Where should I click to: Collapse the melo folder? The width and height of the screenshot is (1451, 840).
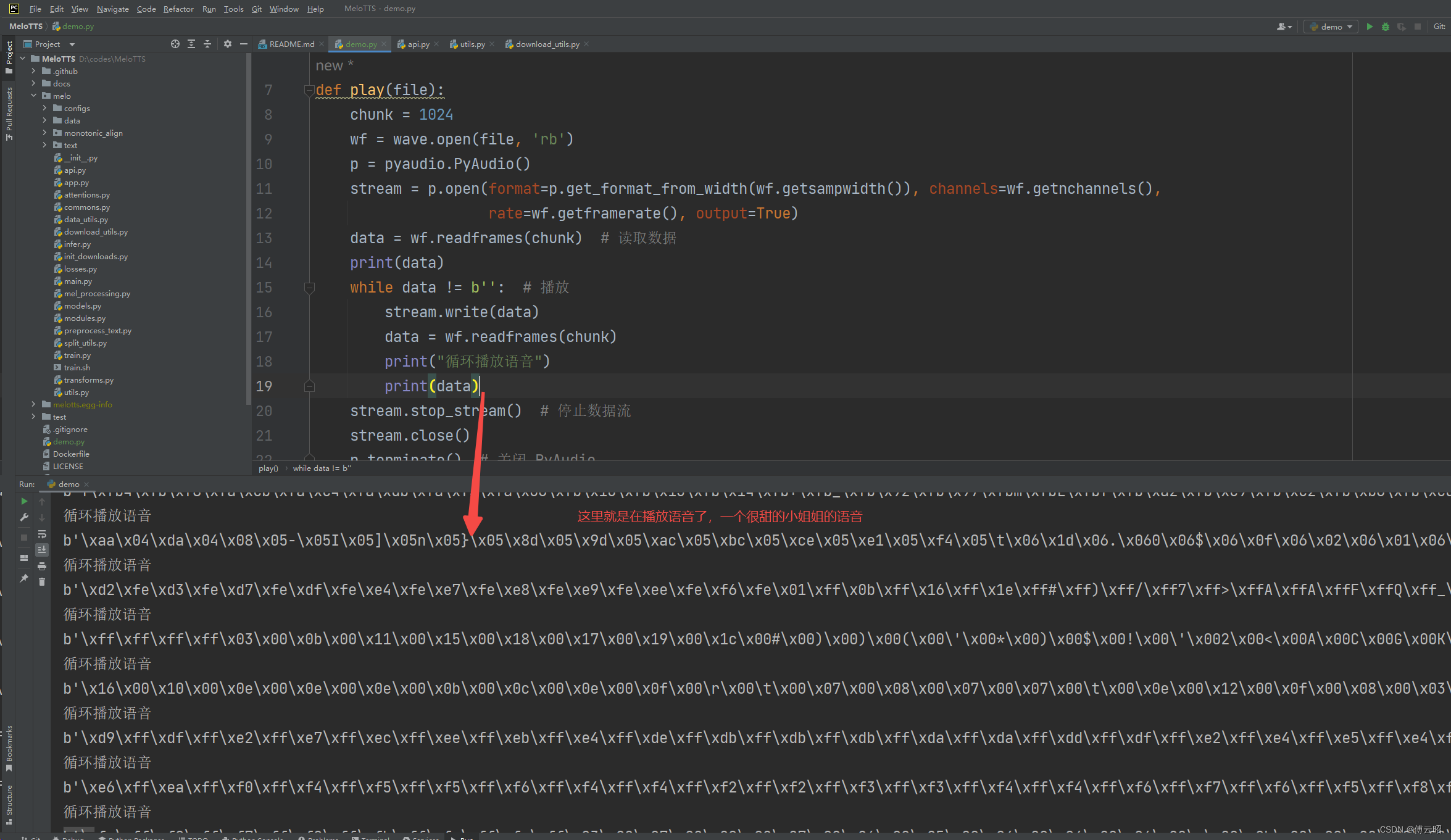click(33, 96)
